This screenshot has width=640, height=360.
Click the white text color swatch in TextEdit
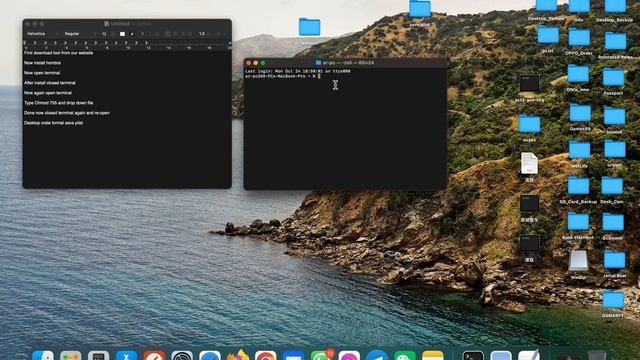[x=122, y=34]
